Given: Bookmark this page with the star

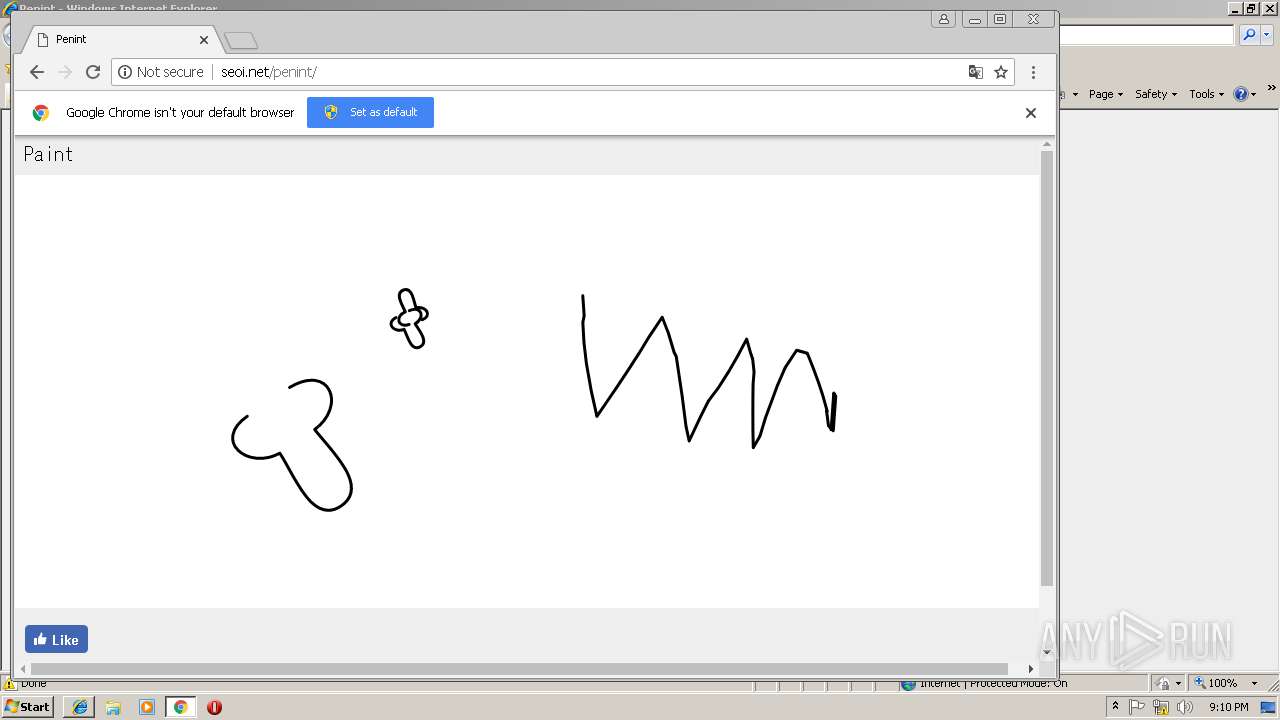Looking at the screenshot, I should [1001, 72].
